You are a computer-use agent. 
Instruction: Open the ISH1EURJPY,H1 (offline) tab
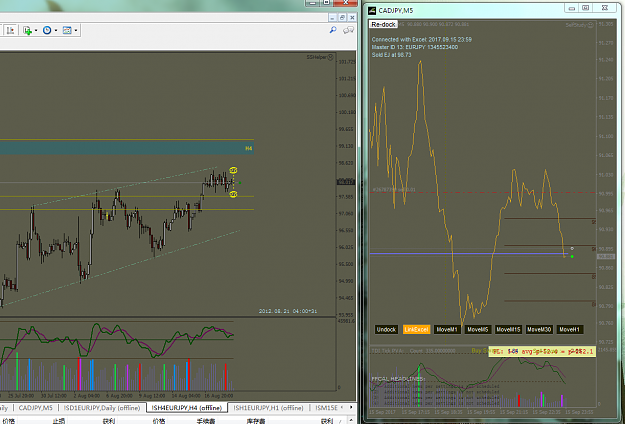point(268,408)
